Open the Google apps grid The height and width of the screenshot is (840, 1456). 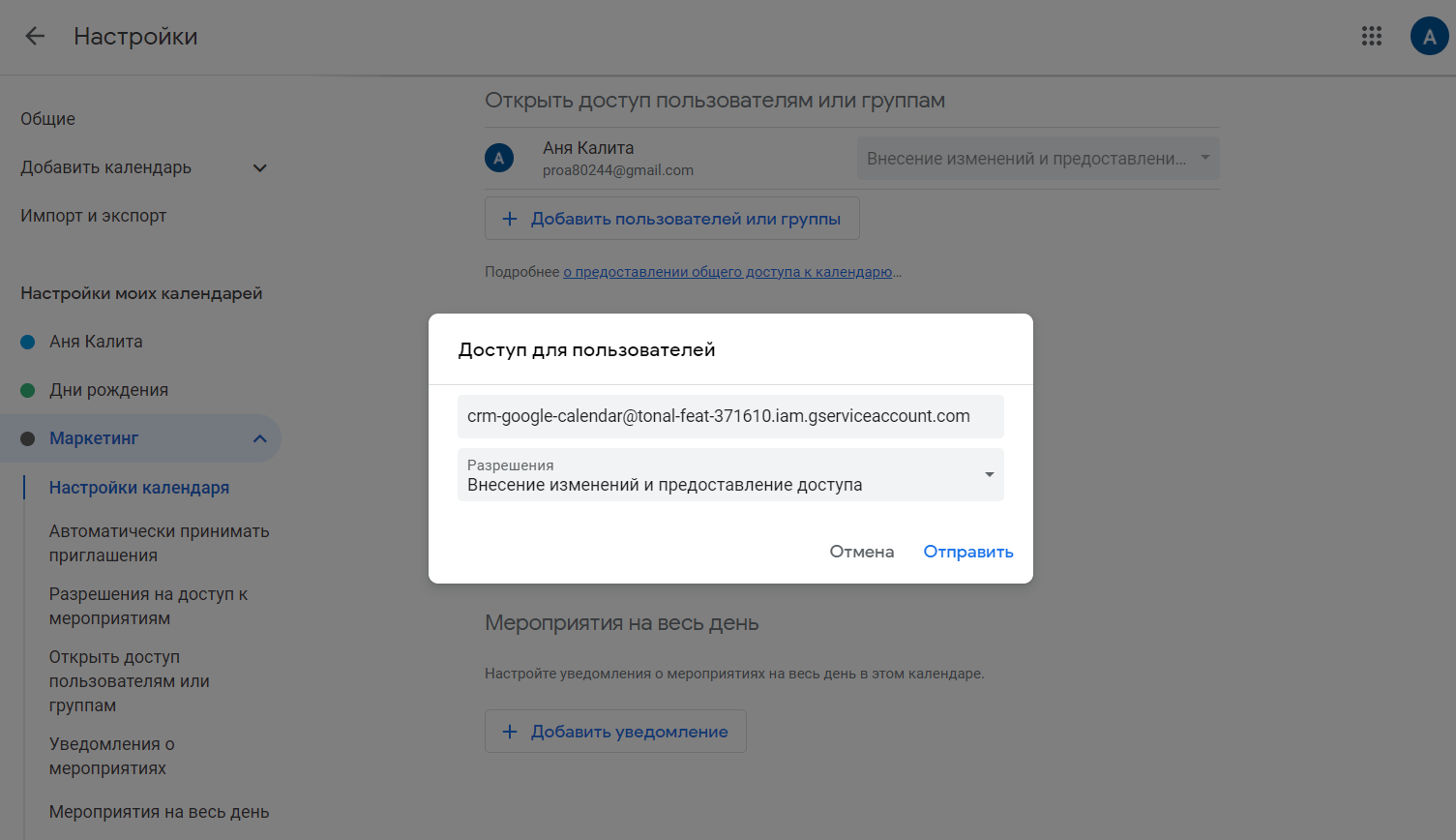tap(1371, 36)
